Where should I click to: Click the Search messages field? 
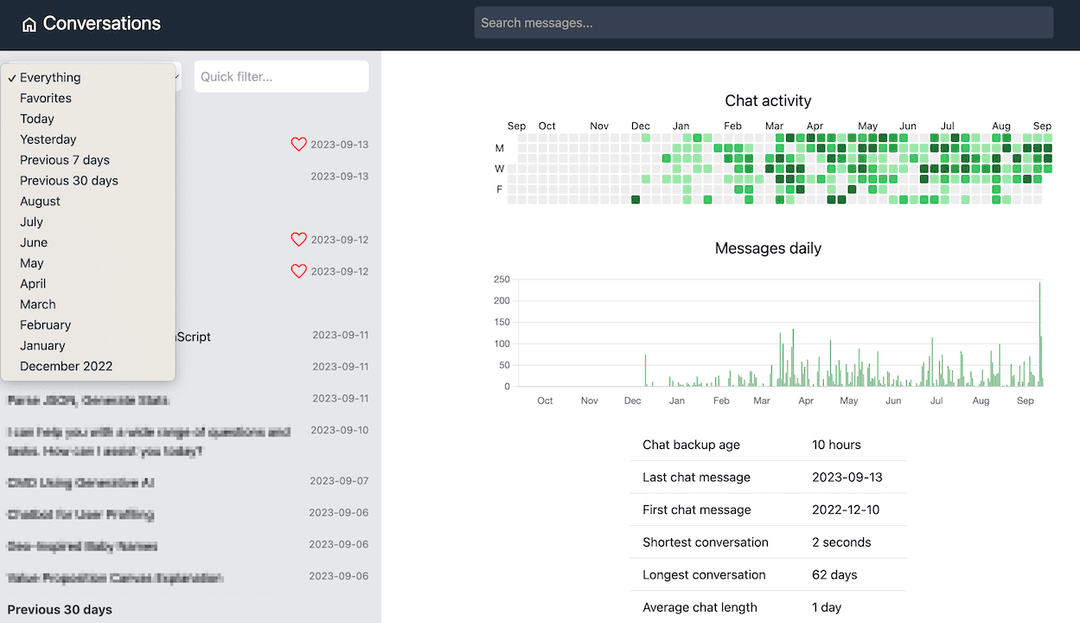[x=763, y=23]
